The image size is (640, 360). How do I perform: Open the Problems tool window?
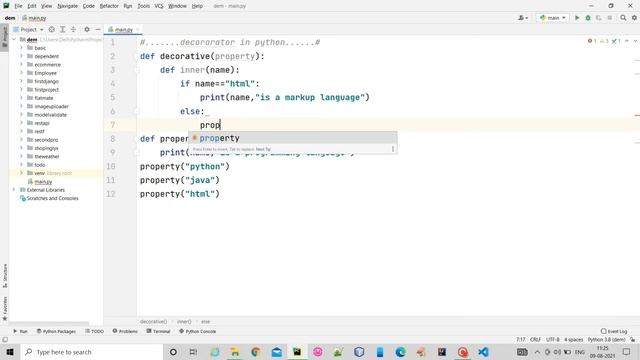[x=125, y=331]
